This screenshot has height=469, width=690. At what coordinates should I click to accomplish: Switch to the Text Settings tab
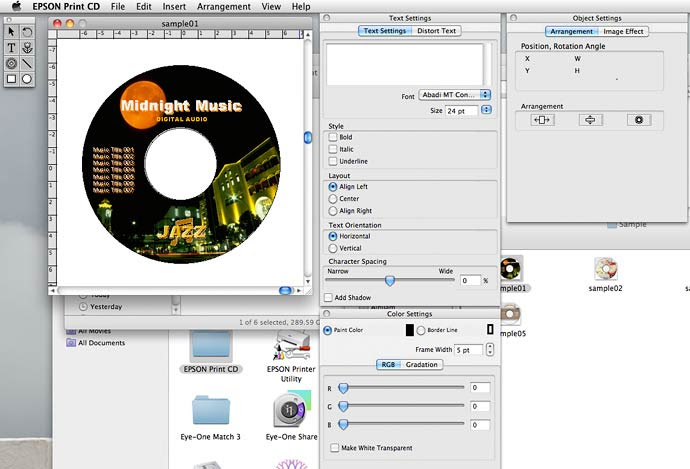385,31
